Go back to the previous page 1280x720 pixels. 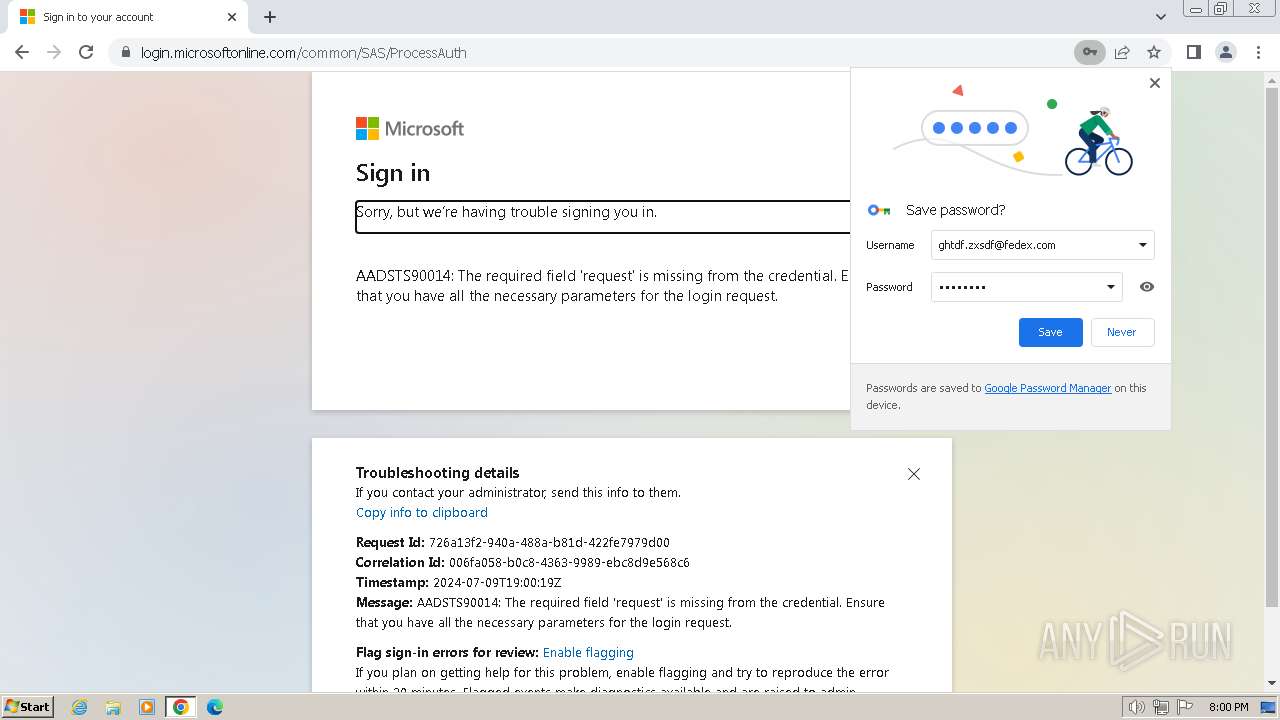22,52
